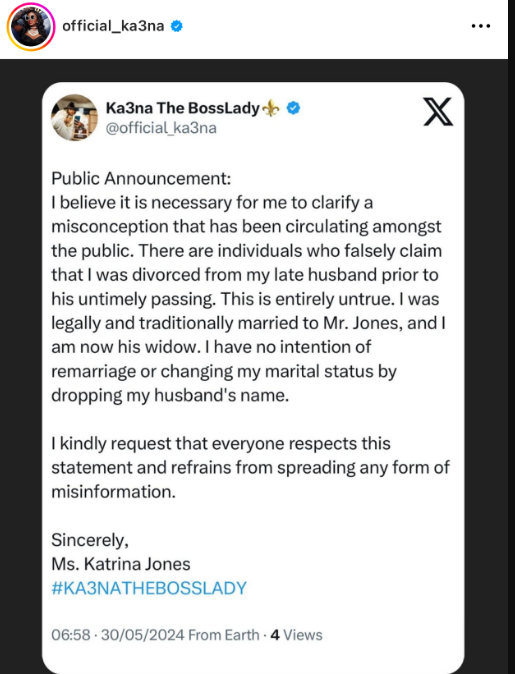Viewport: 515px width, 674px height.
Task: Click the fleur-de-lis emoji beside the name
Action: pos(271,108)
